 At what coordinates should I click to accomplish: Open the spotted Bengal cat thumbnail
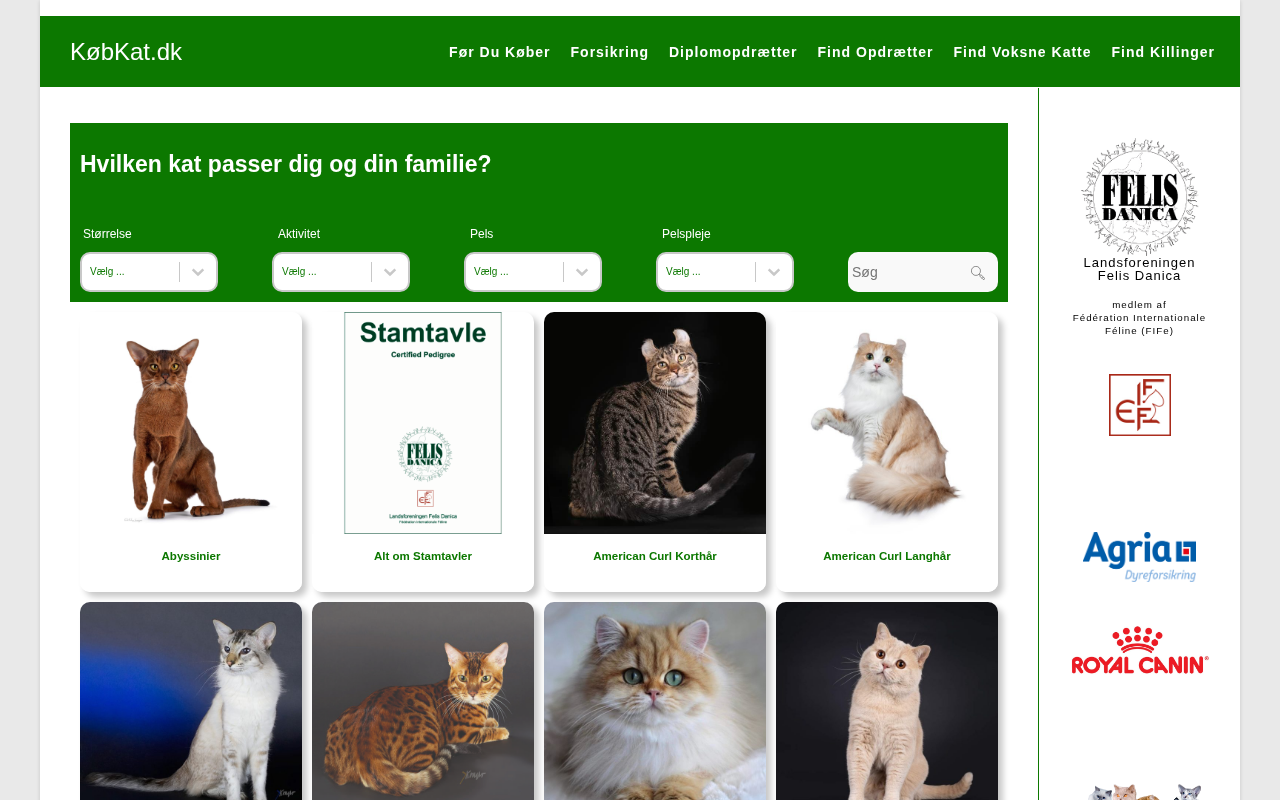click(423, 701)
